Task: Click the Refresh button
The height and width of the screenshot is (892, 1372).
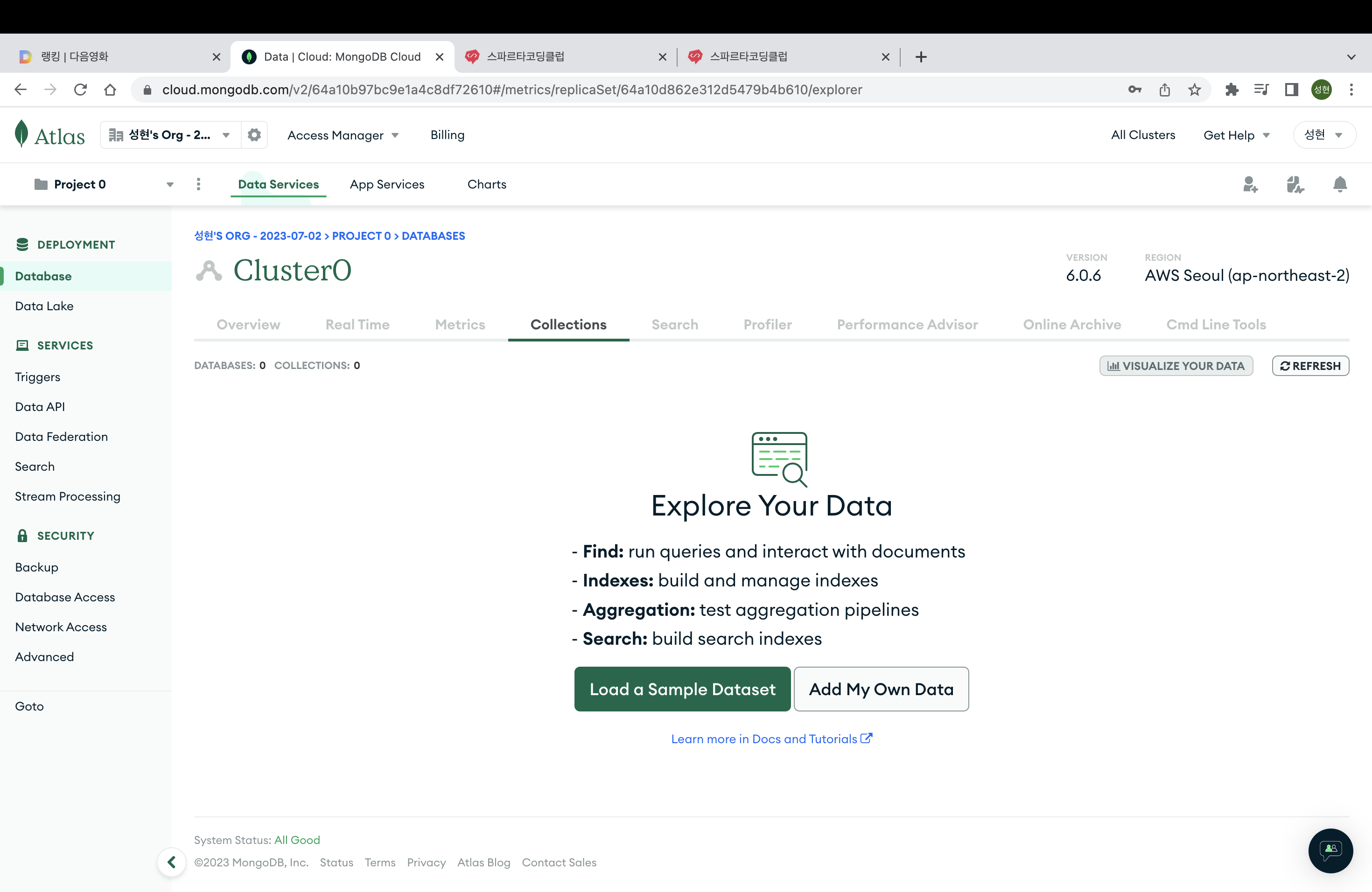Action: pyautogui.click(x=1310, y=365)
